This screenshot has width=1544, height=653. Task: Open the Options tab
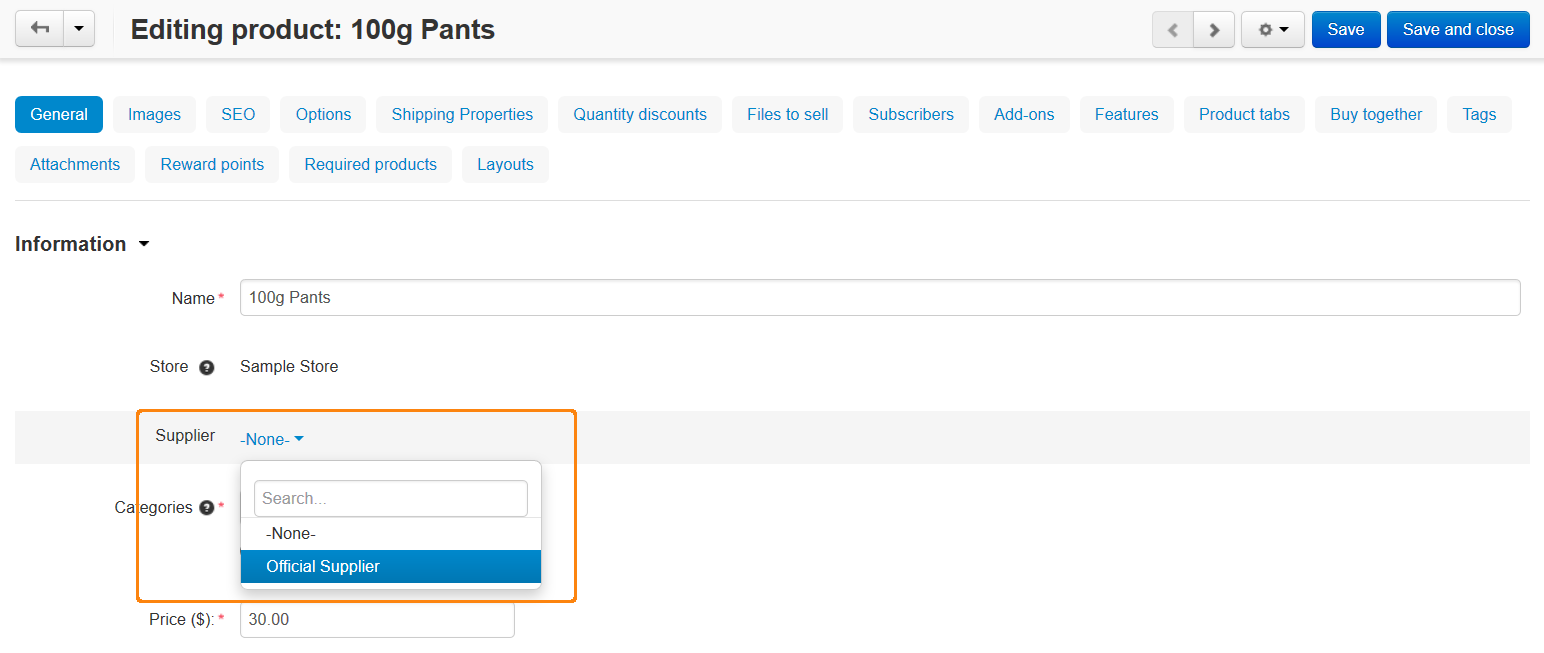[x=323, y=114]
